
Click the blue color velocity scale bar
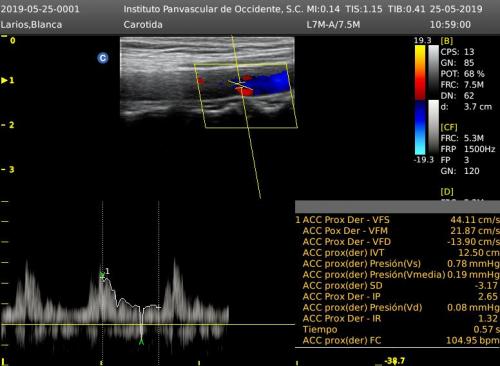tap(420, 127)
